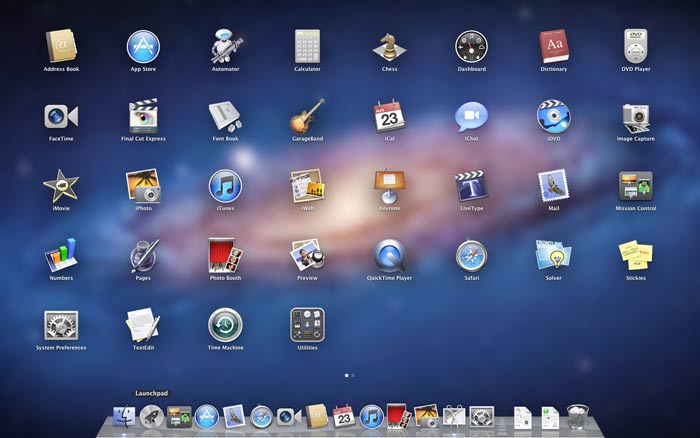Open Safari from the Launchpad grid
Viewport: 700px width, 438px height.
pos(471,255)
